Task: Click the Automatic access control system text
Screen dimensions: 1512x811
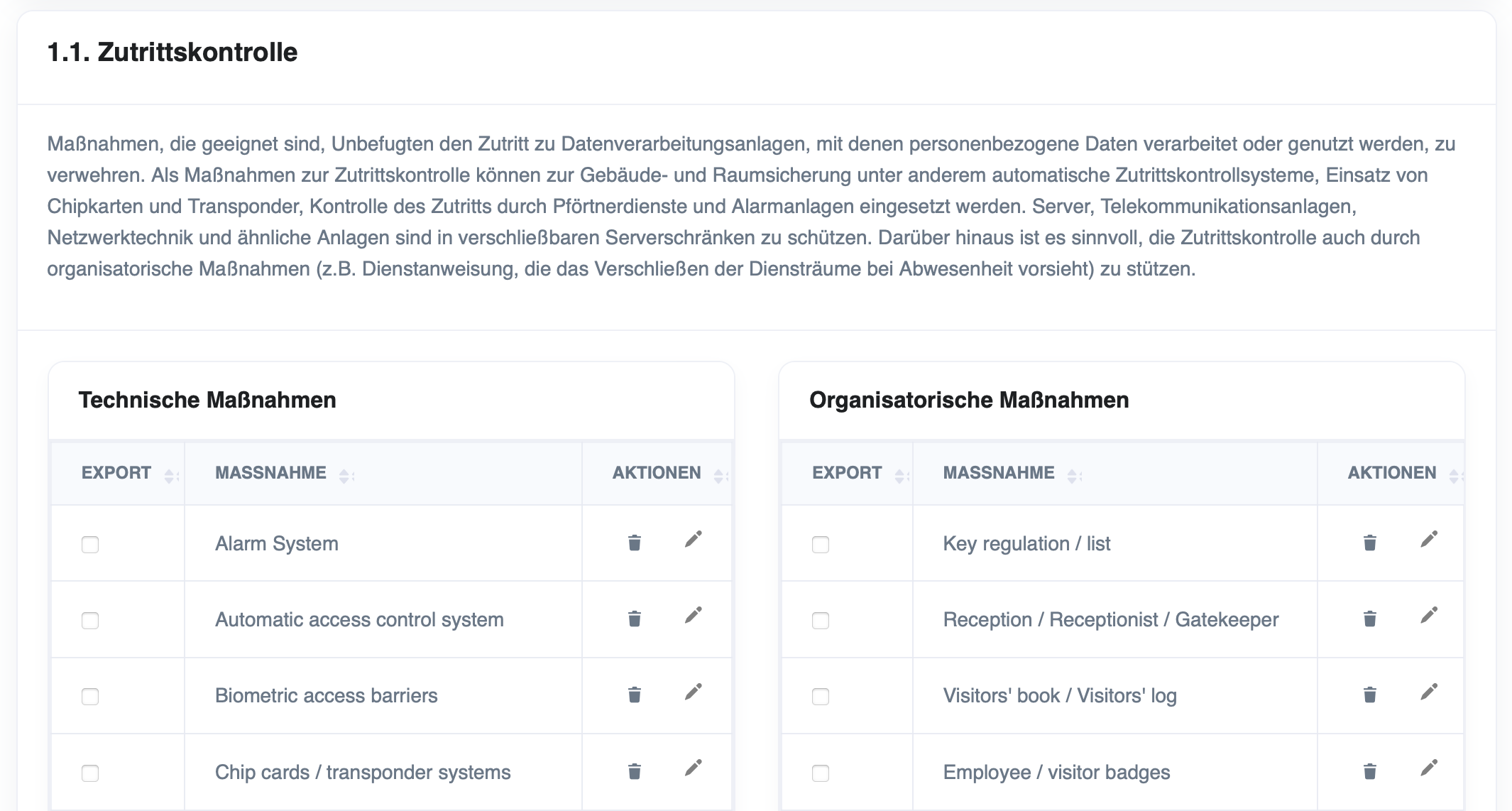Action: point(359,620)
